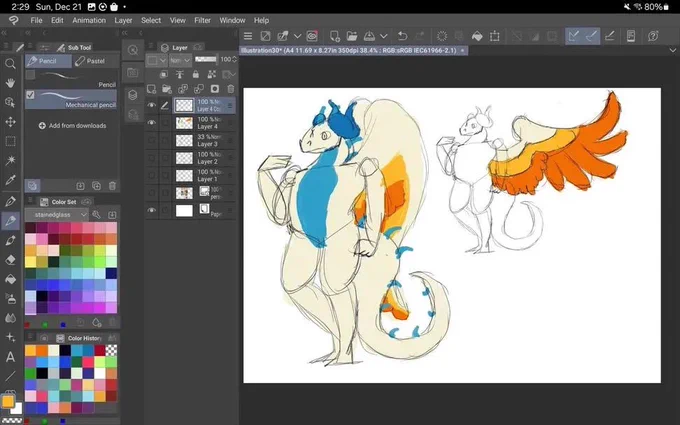Image resolution: width=680 pixels, height=425 pixels.
Task: Open the stainedglass color set dropdown
Action: coord(57,215)
